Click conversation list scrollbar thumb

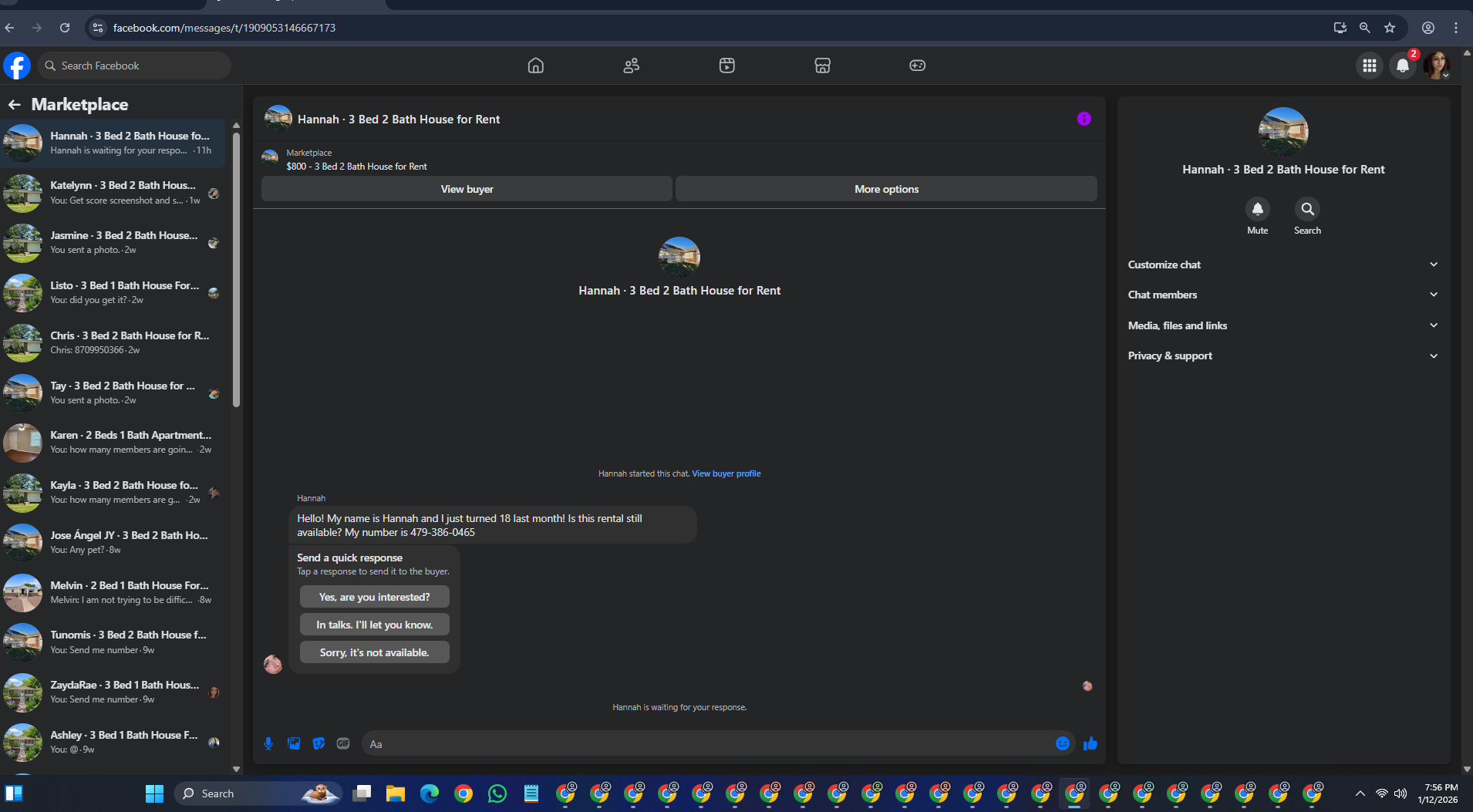pos(236,270)
